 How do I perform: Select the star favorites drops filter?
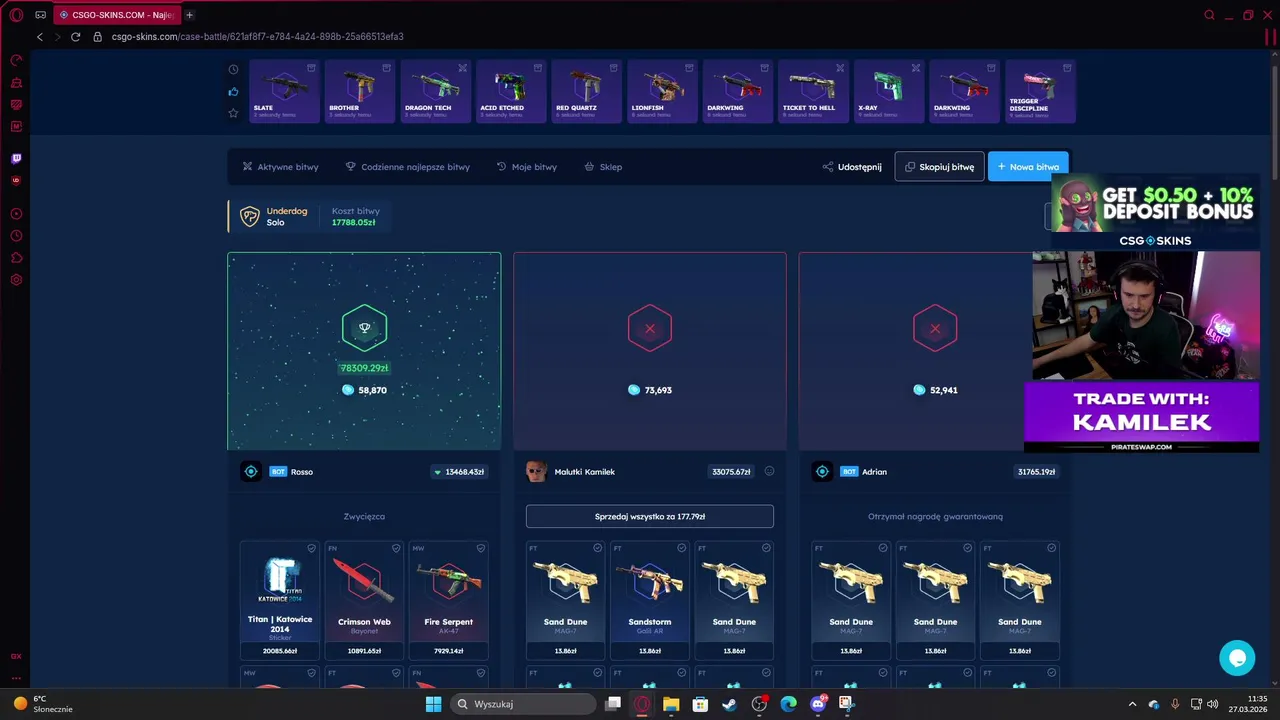(233, 113)
